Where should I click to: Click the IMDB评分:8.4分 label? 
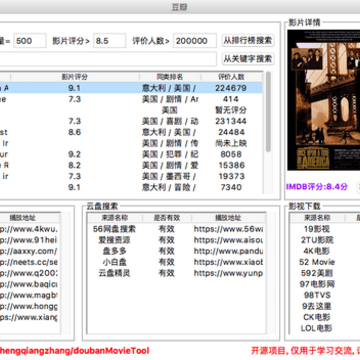coord(317,187)
